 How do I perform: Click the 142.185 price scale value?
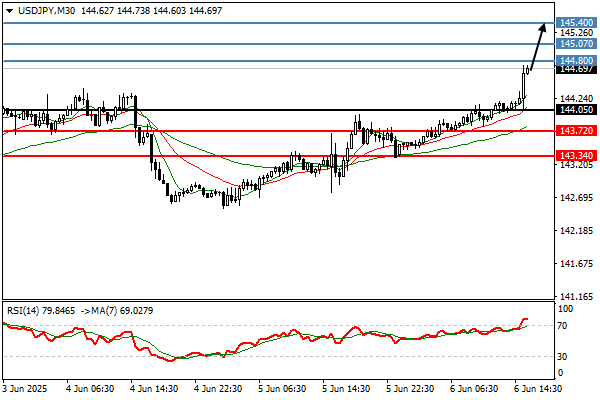[x=576, y=231]
